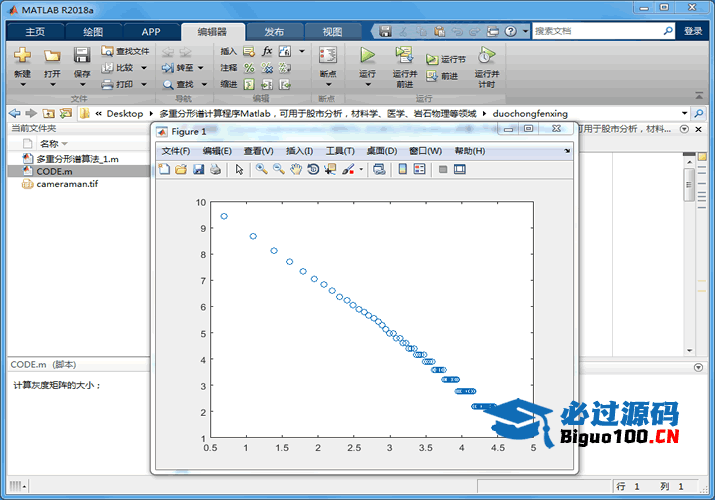Toggle the Insert Legend button
This screenshot has width=715, height=500.
(419, 170)
